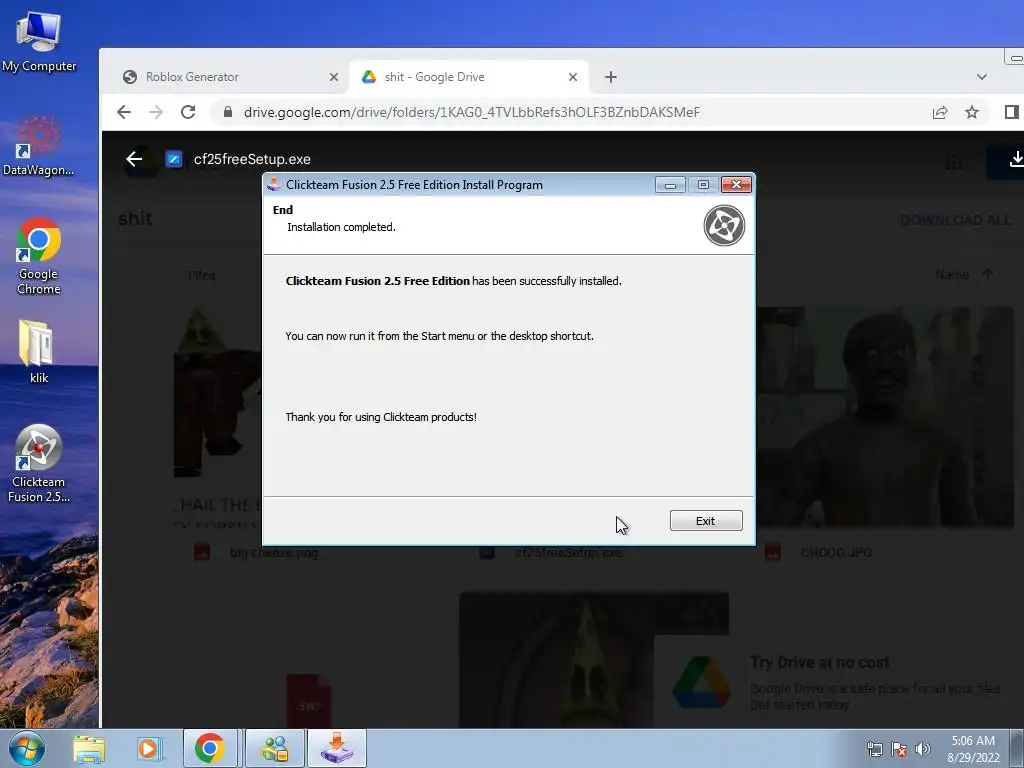Open Windows Explorer from taskbar
Screen dimensions: 1024x768
(x=89, y=748)
